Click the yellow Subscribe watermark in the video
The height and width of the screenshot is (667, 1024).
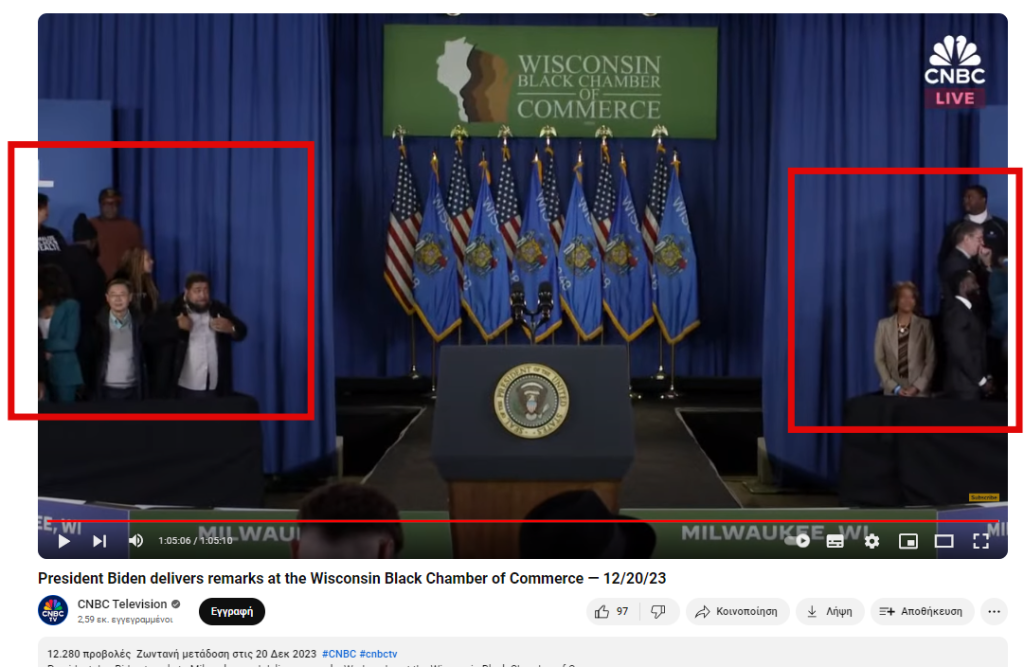(984, 498)
